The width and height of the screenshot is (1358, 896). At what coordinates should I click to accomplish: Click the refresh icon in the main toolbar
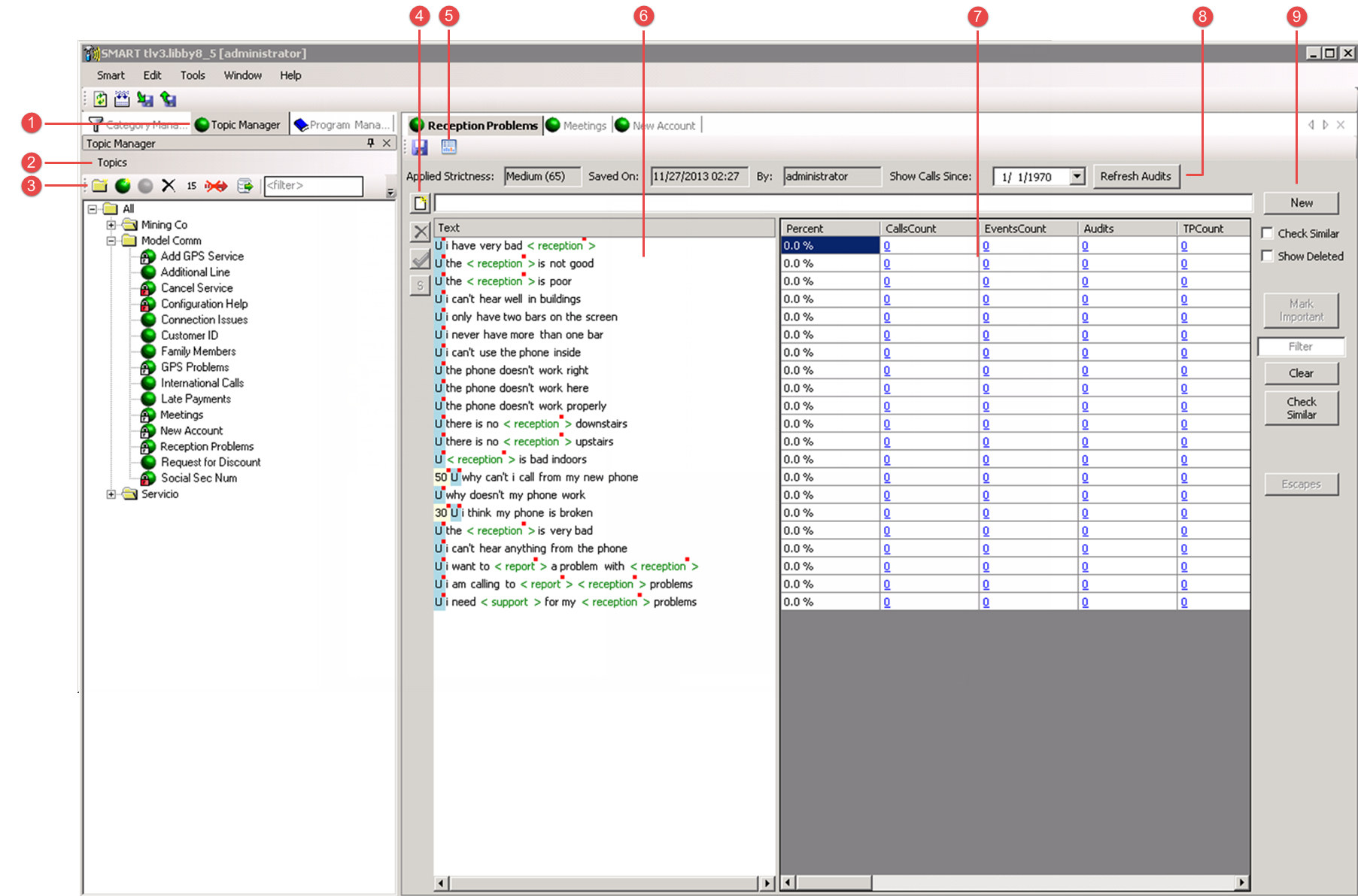(100, 99)
